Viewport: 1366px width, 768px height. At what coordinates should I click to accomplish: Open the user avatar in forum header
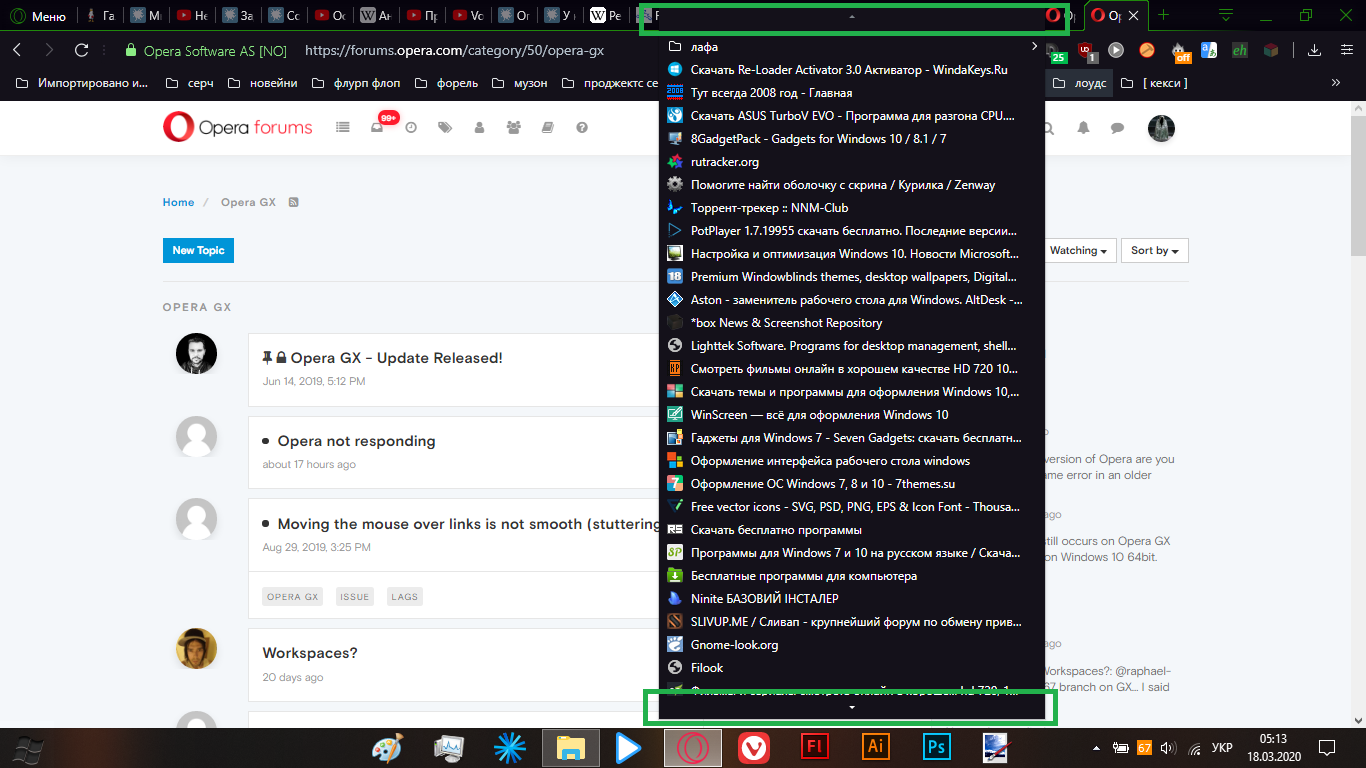1161,128
